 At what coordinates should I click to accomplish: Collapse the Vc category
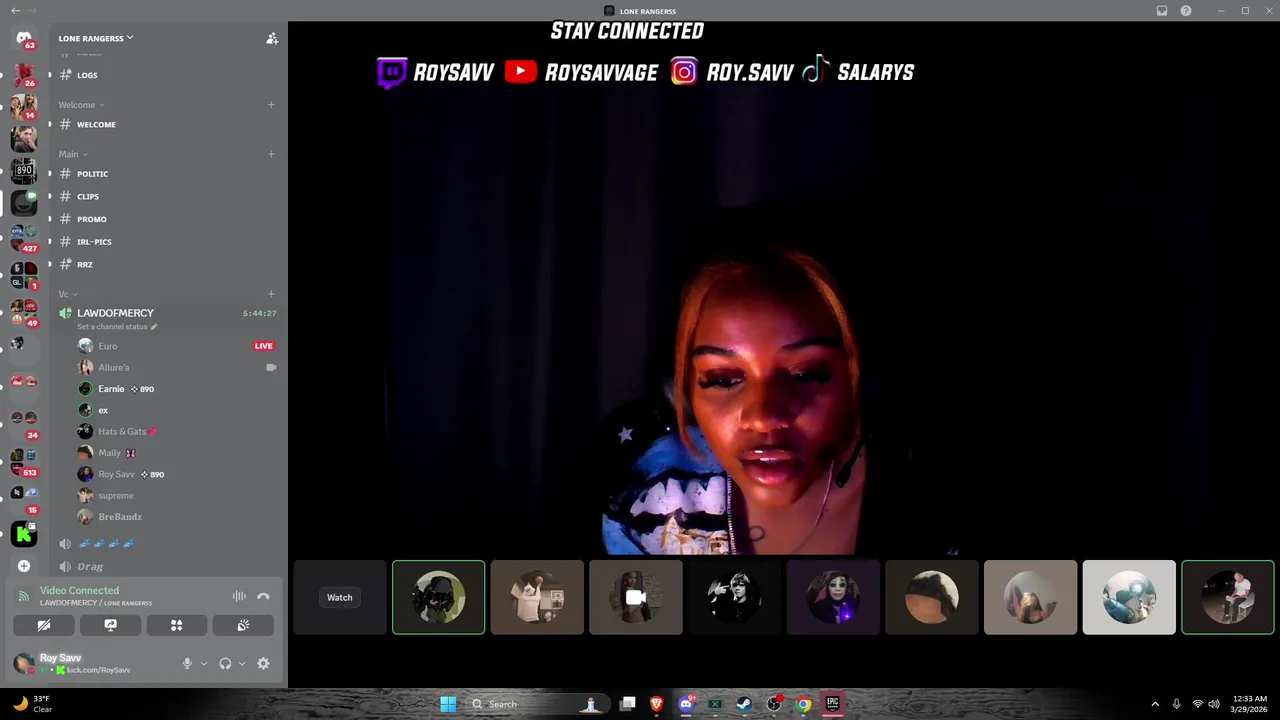pos(68,294)
